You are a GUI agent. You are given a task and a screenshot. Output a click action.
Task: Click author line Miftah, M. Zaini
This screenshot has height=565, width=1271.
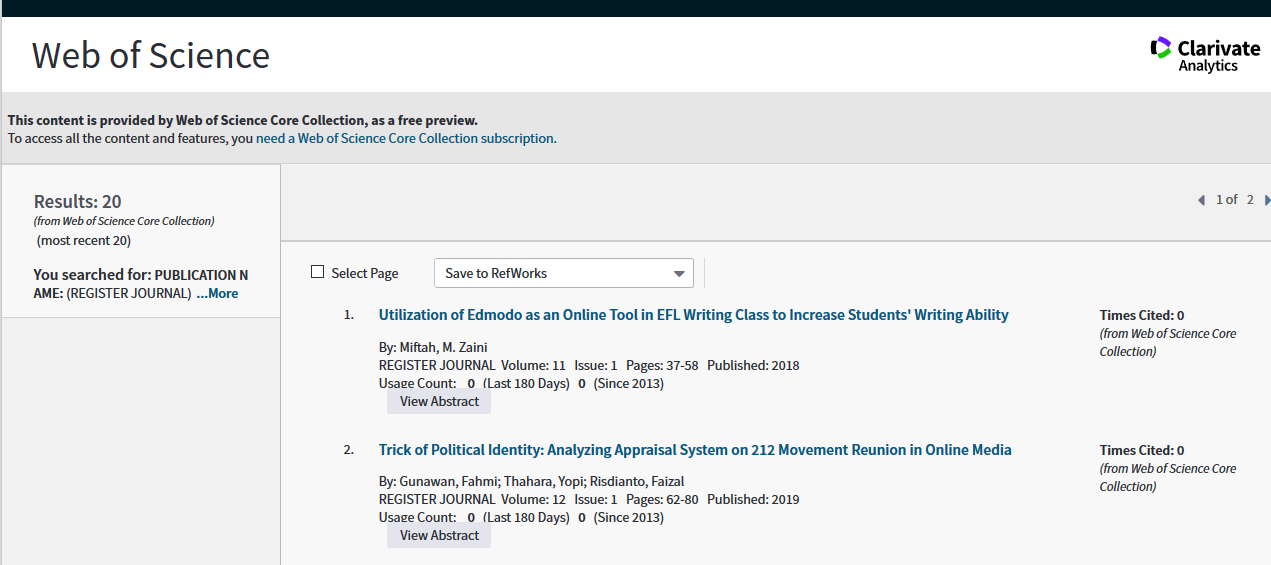[x=433, y=347]
